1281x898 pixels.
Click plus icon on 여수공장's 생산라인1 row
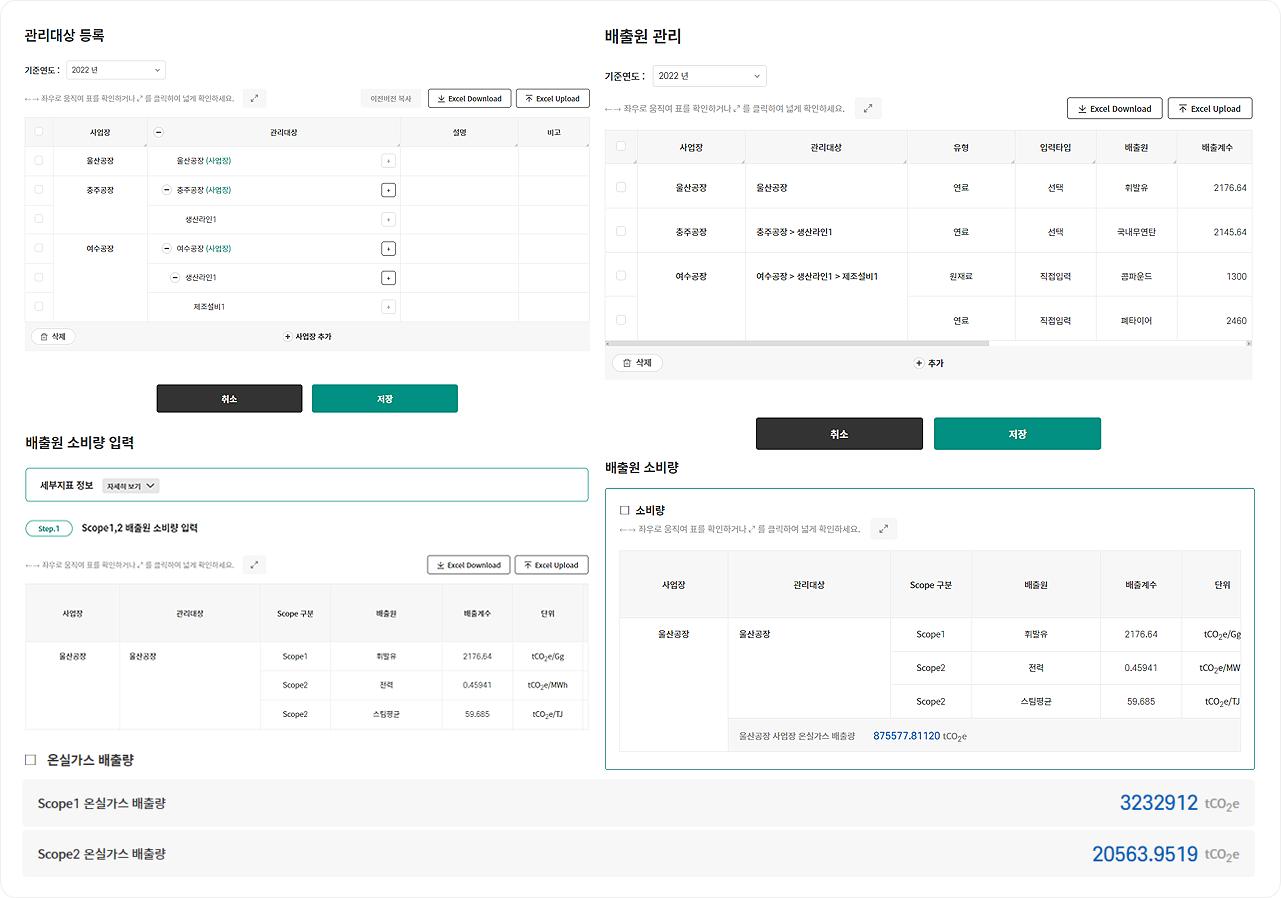(389, 278)
